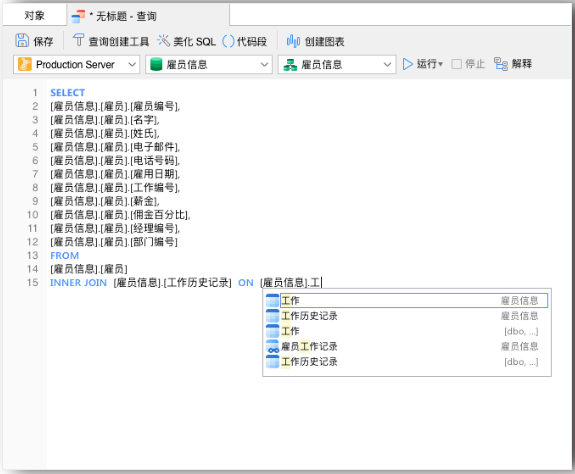The image size is (575, 474).
Task: Click the SELECT keyword on line 1
Action: click(67, 92)
